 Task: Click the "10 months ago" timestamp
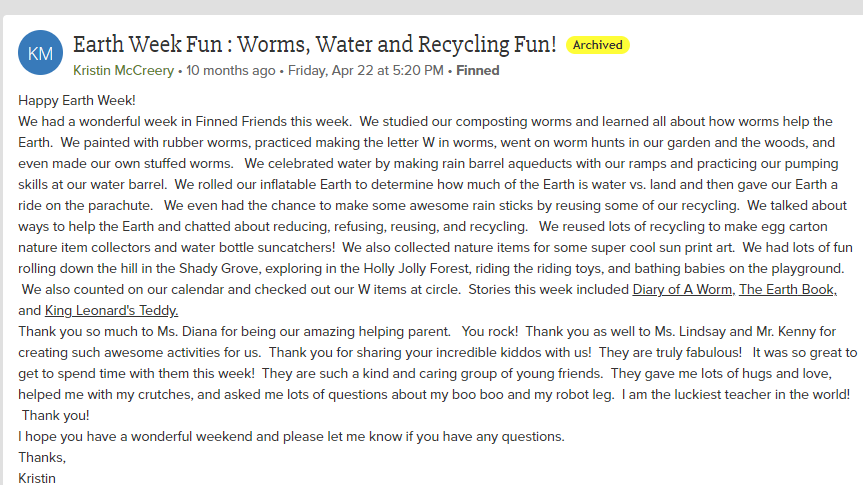231,71
